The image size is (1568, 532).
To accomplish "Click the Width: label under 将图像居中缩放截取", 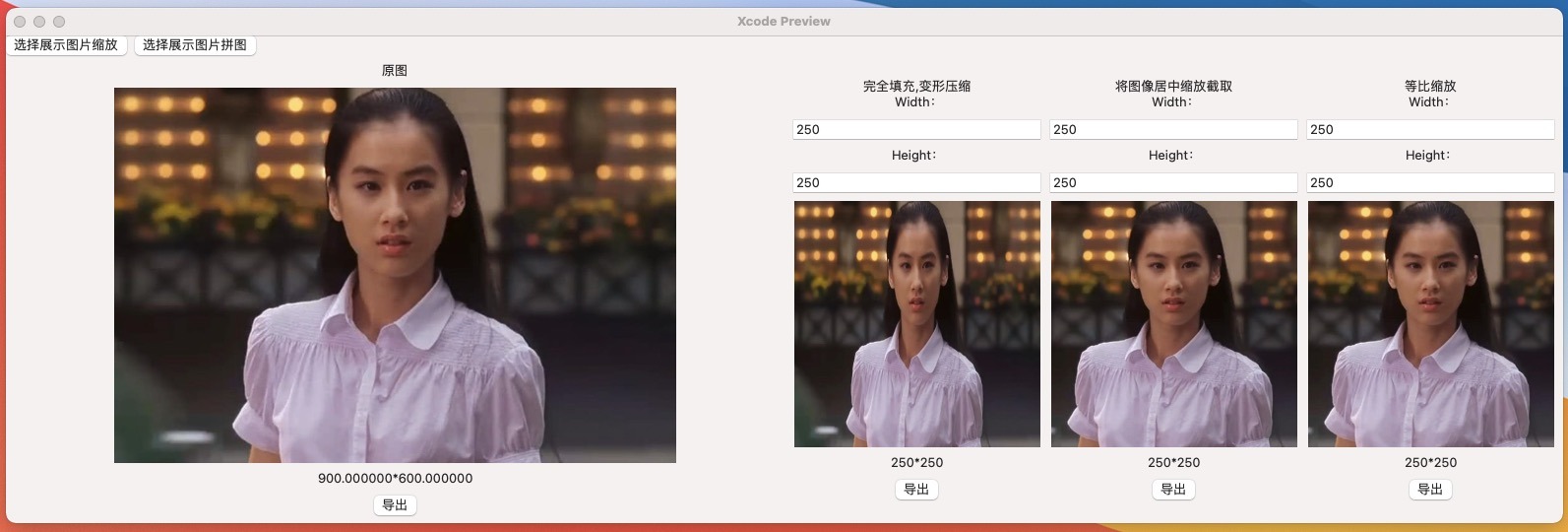I will coord(1172,101).
